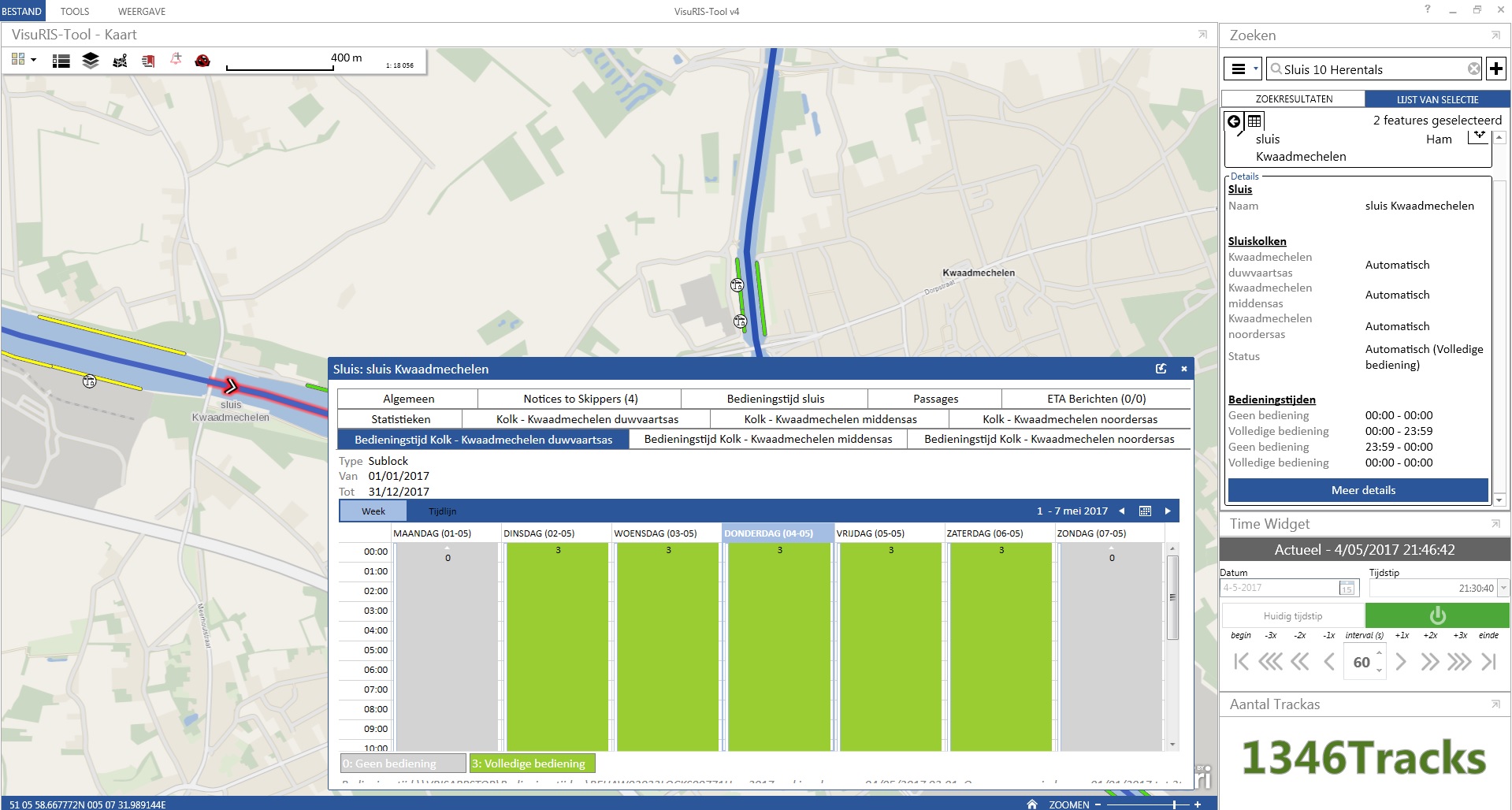This screenshot has width=1512, height=810.
Task: Pop out the Sluis dialog window icon
Action: point(1161,369)
